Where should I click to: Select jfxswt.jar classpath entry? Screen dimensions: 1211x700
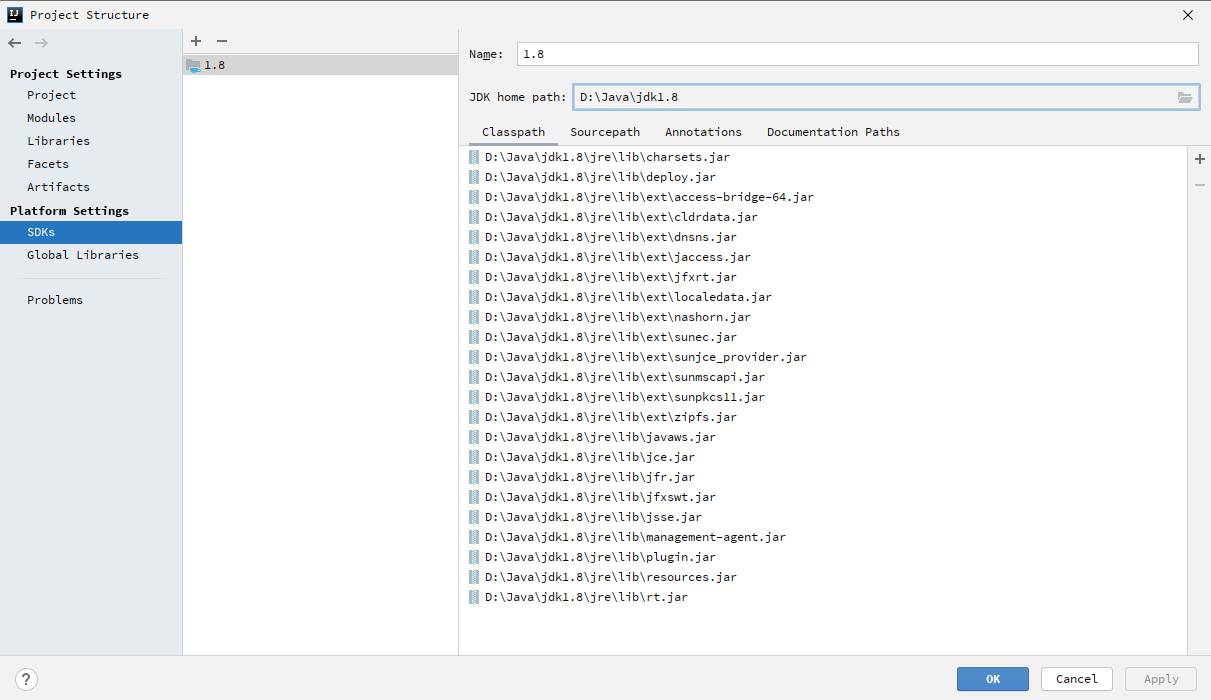point(823,497)
